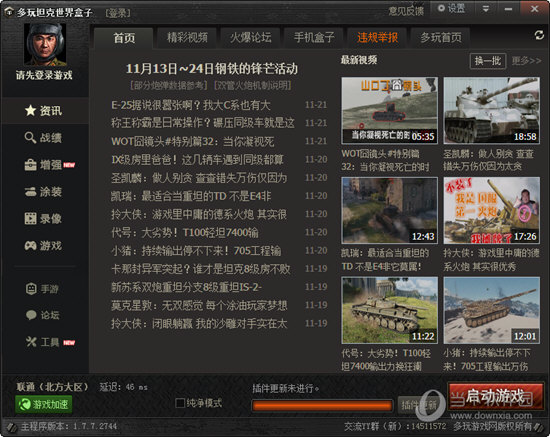The height and width of the screenshot is (437, 550).
Task: Open the 论坛 forum chat entry
Action: pos(43,315)
